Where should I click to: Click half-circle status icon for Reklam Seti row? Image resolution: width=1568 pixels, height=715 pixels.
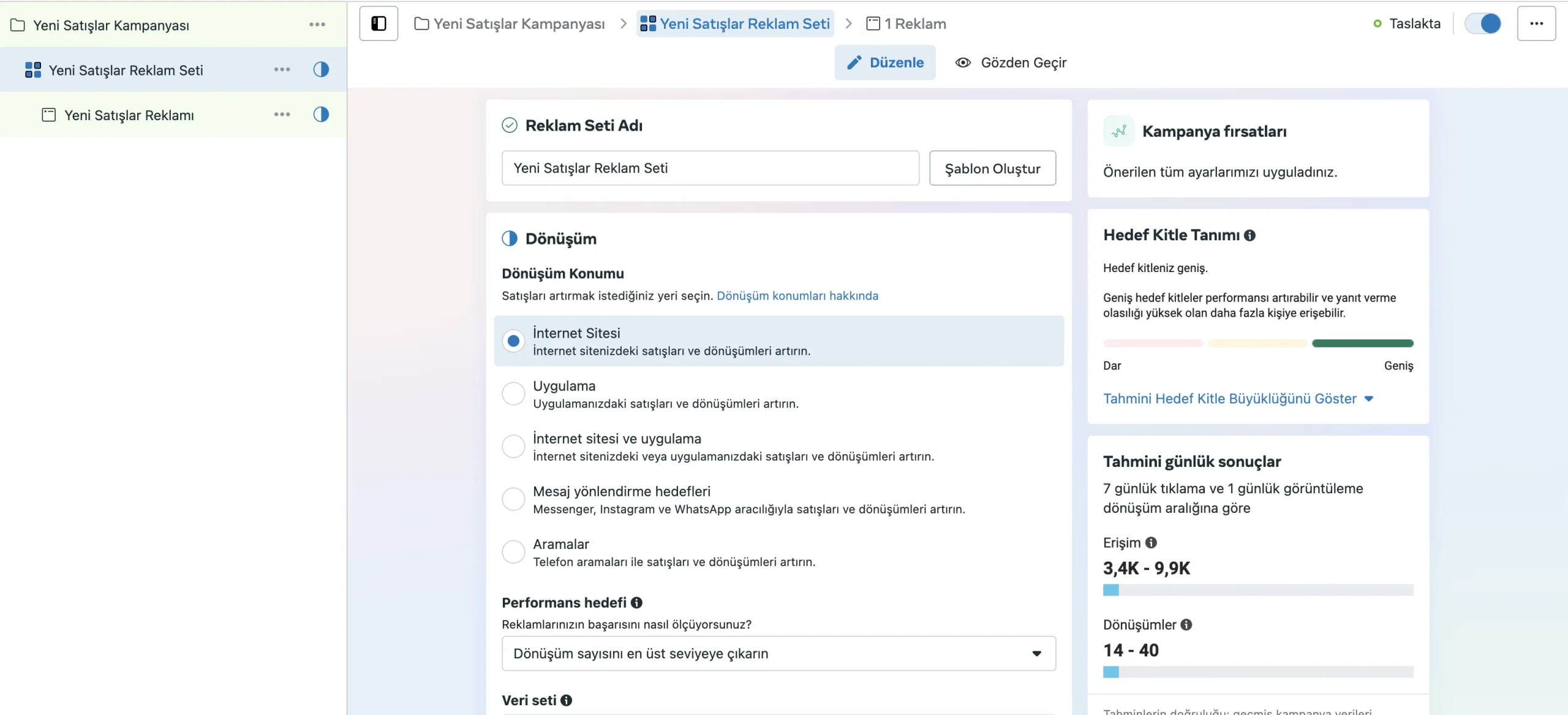pyautogui.click(x=321, y=70)
